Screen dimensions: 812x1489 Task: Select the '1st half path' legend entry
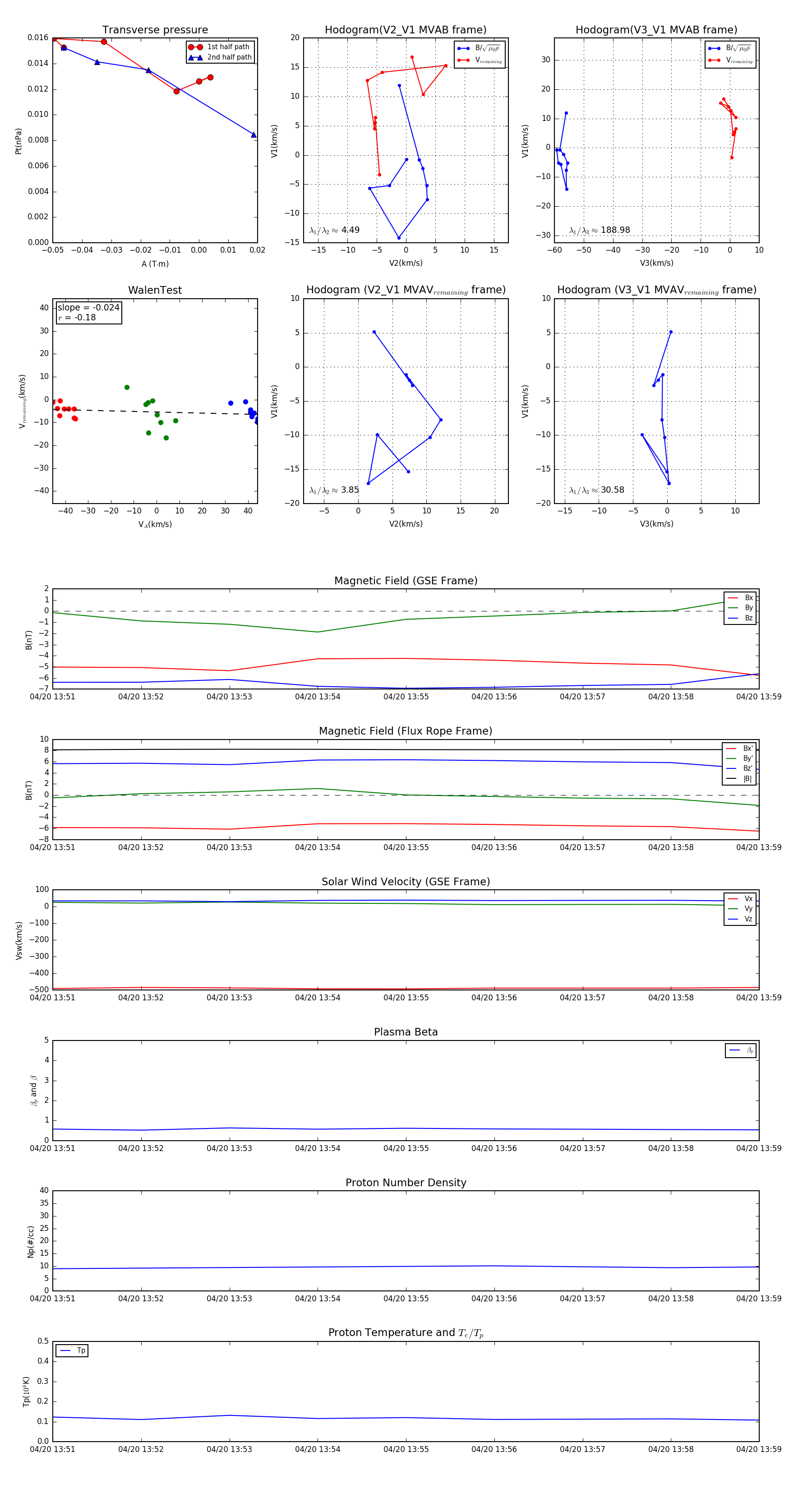coord(220,47)
